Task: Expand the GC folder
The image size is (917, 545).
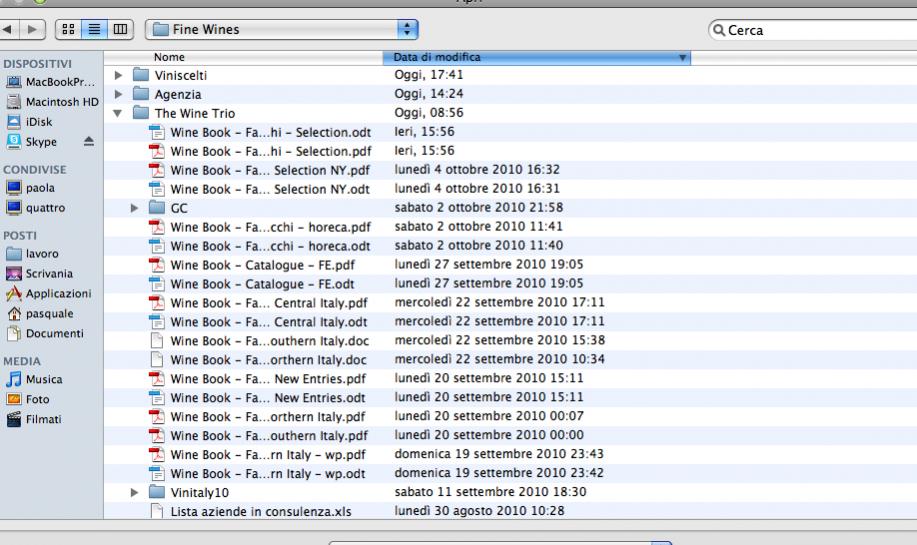Action: (134, 208)
